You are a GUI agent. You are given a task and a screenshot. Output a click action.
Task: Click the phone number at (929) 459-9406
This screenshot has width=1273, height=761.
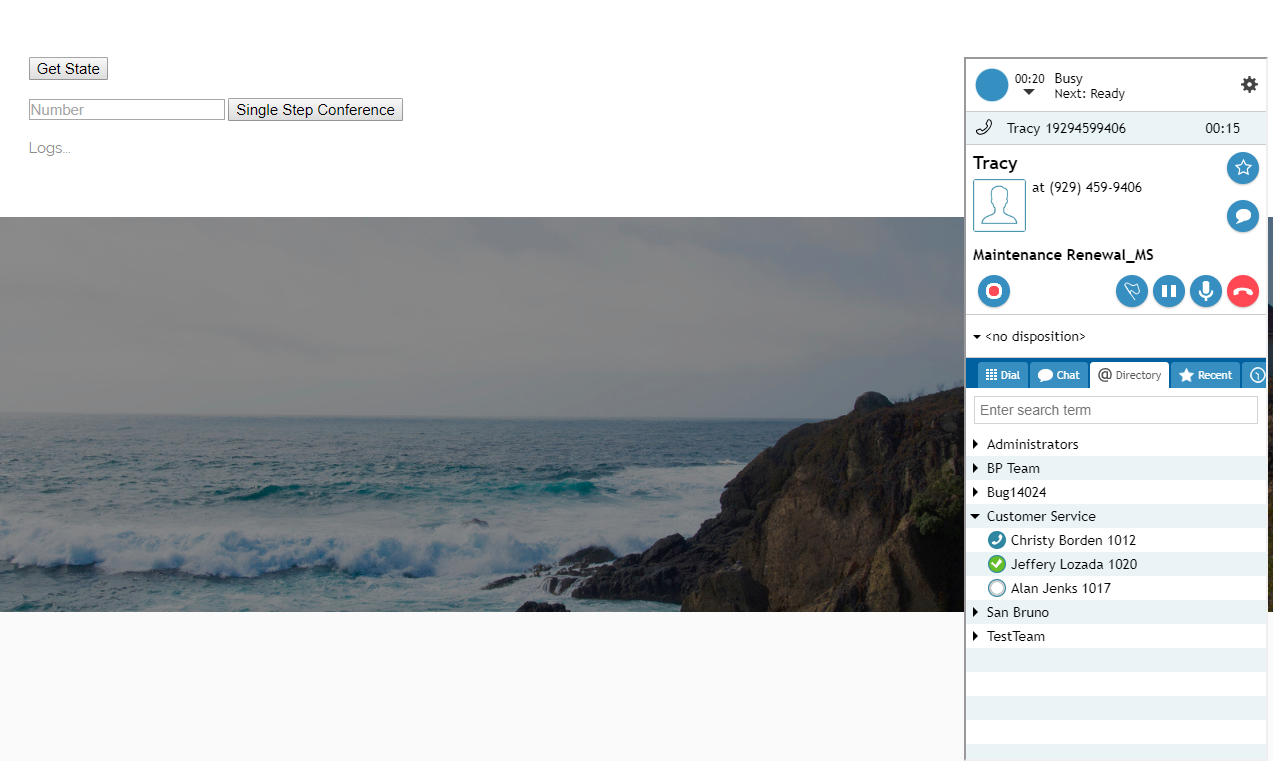click(1087, 187)
